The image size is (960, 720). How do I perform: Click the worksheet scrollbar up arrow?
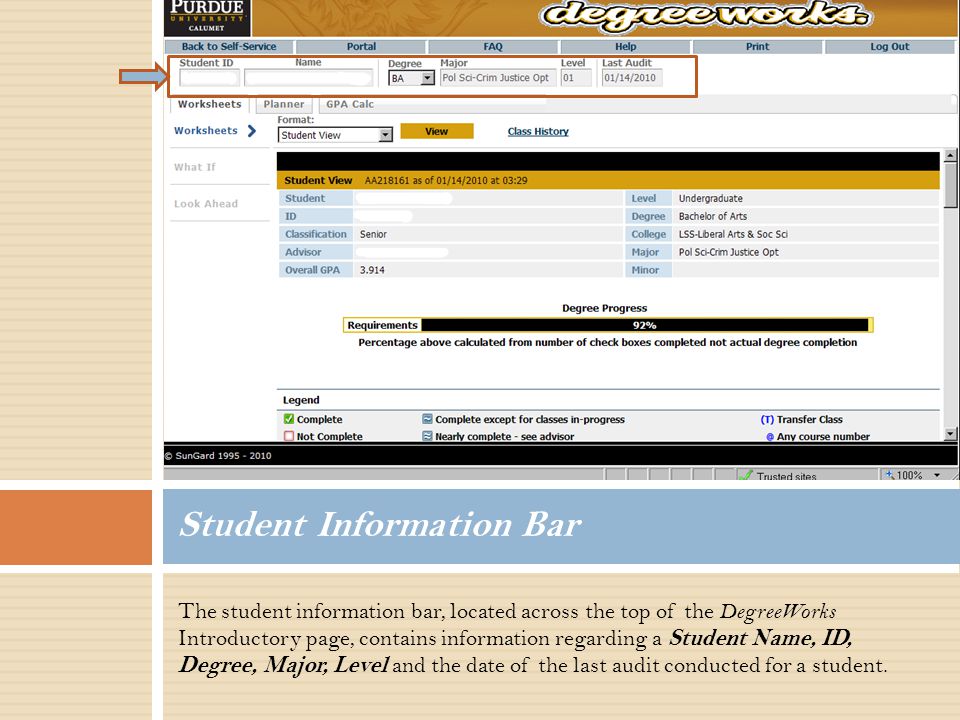[x=950, y=156]
